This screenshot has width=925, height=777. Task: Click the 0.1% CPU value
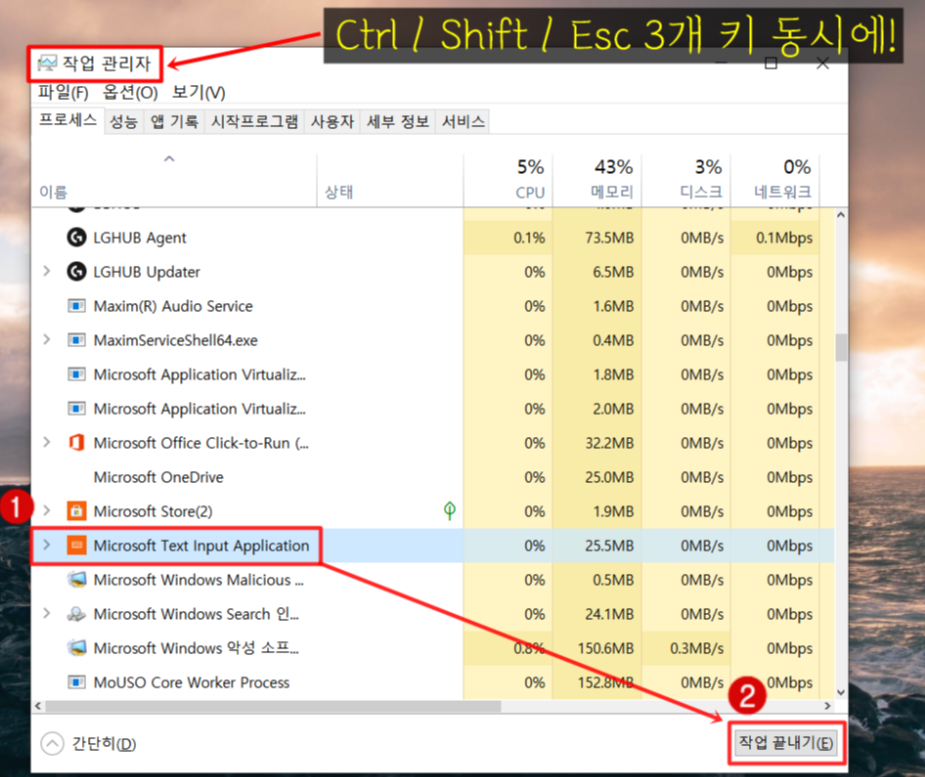(x=529, y=238)
